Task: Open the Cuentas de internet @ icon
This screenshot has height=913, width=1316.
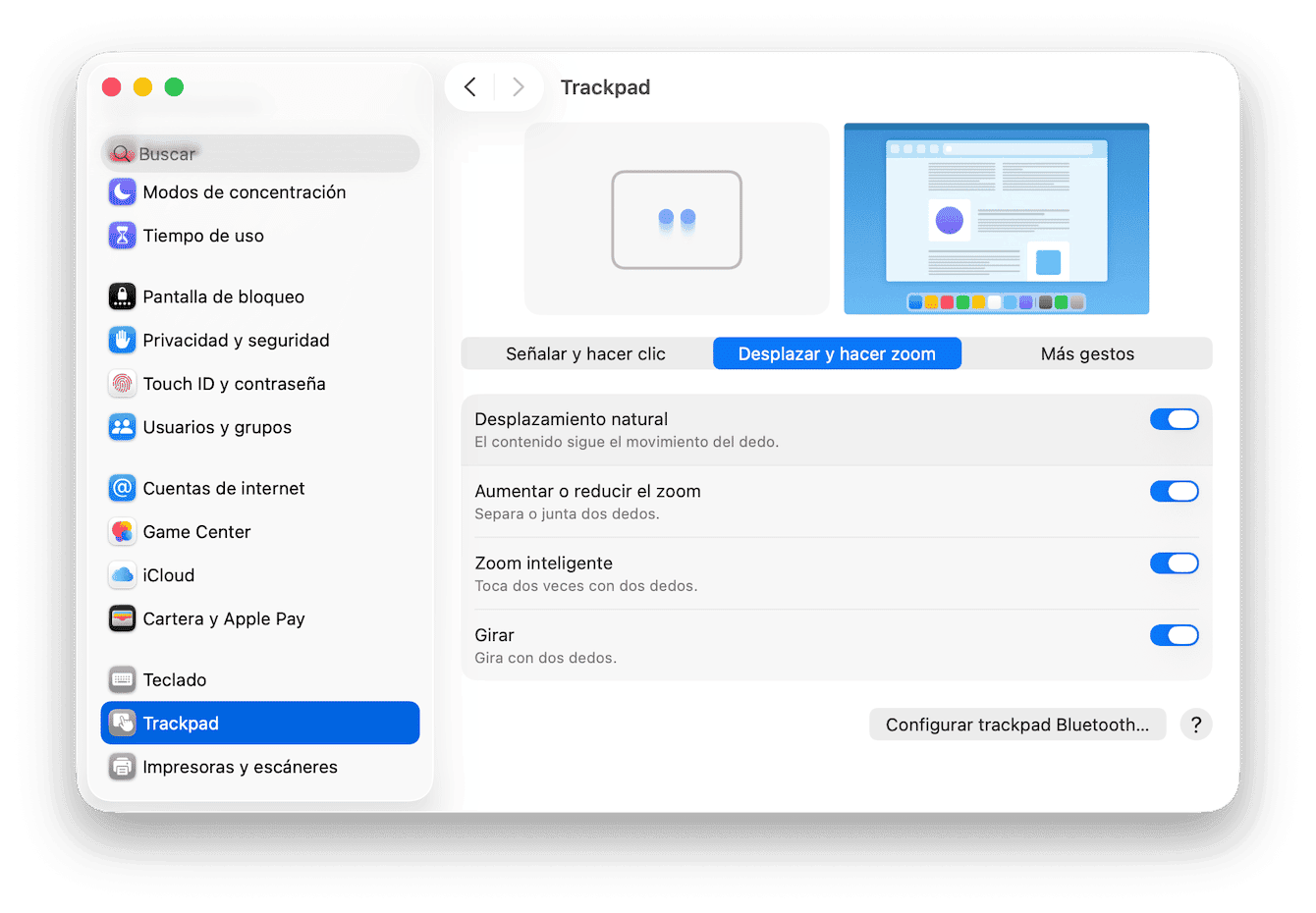Action: tap(122, 488)
